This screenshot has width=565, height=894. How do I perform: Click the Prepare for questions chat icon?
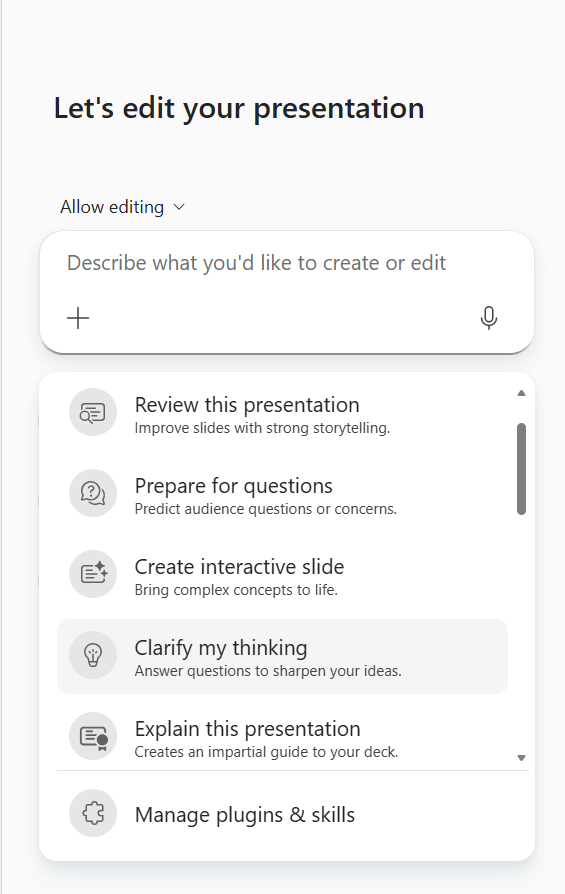pyautogui.click(x=93, y=493)
